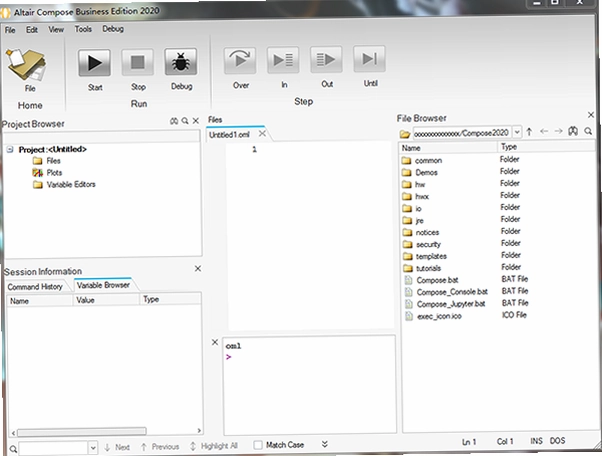Screen dimensions: 602x456
Task: Select Compose_Jupyter.bat file
Action: tap(451, 304)
